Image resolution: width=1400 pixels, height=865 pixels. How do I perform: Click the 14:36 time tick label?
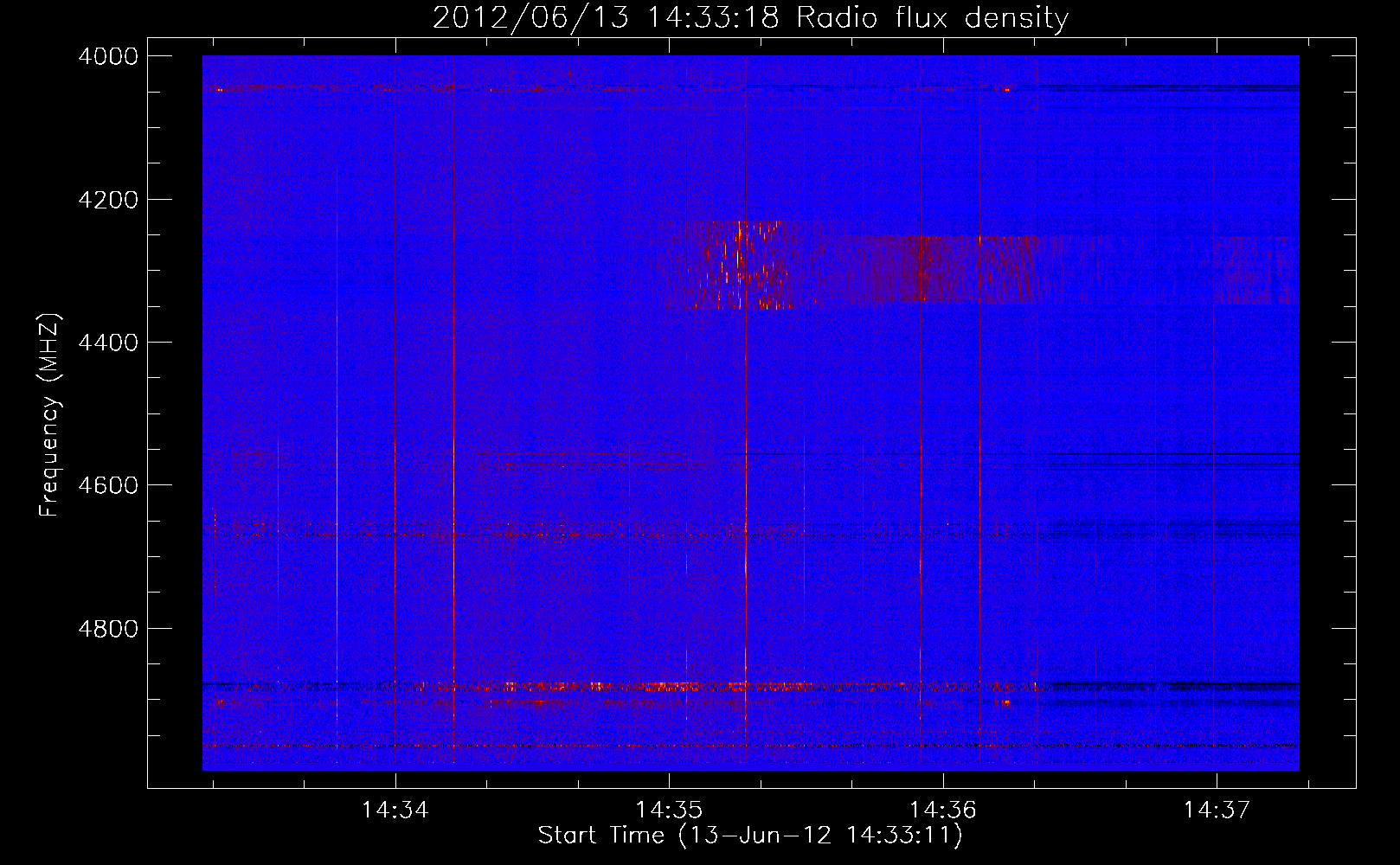point(943,811)
